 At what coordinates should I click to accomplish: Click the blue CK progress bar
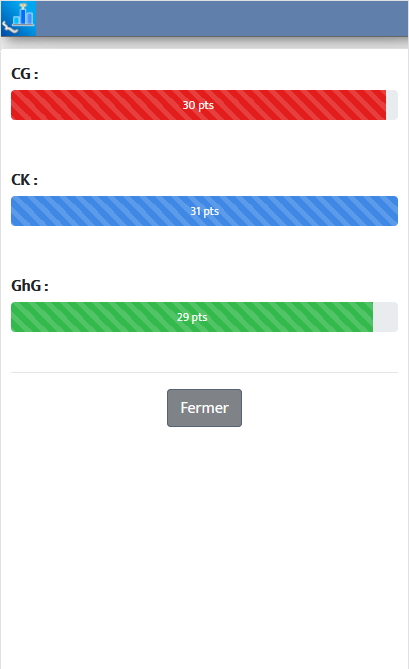point(204,211)
